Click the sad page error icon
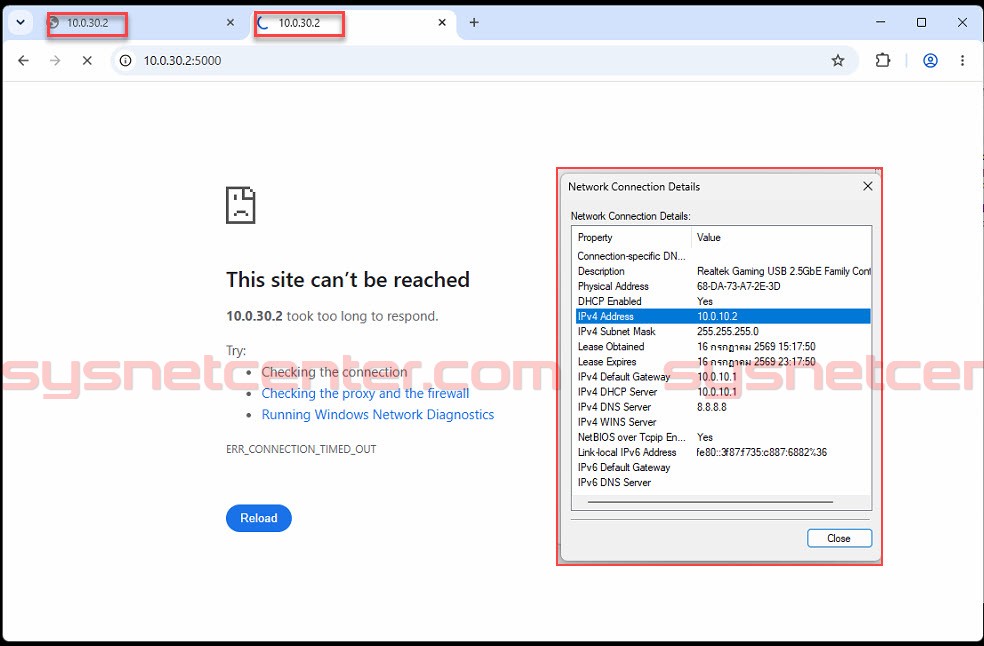Image resolution: width=984 pixels, height=646 pixels. point(240,205)
